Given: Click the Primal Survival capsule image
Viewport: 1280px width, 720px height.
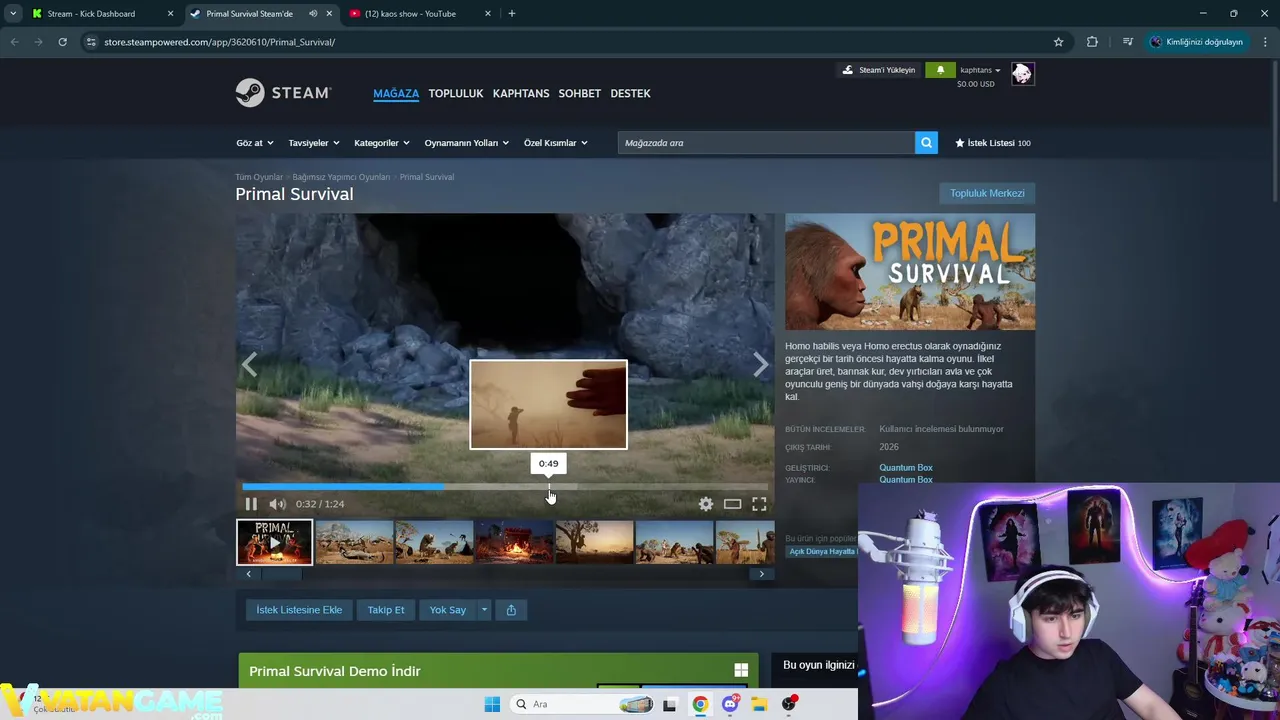Looking at the screenshot, I should 910,271.
